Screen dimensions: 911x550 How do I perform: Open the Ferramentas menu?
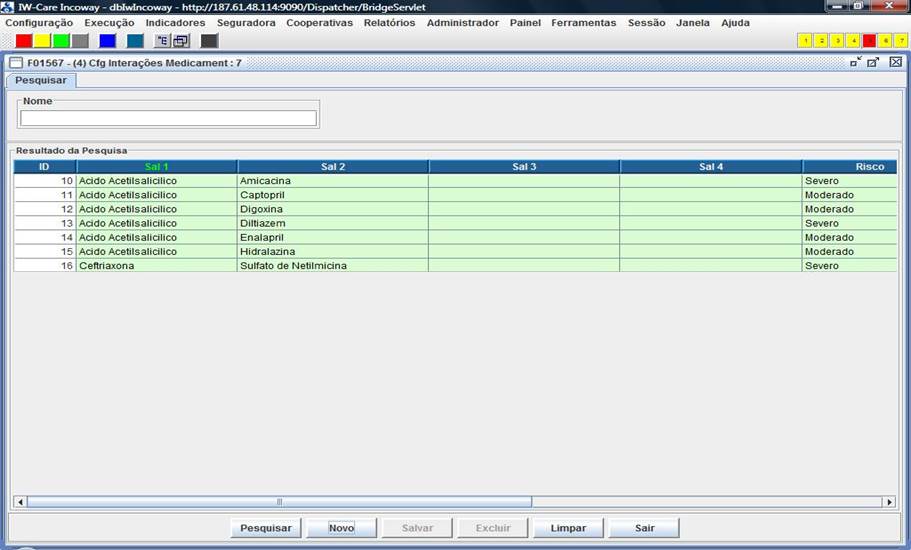(583, 22)
